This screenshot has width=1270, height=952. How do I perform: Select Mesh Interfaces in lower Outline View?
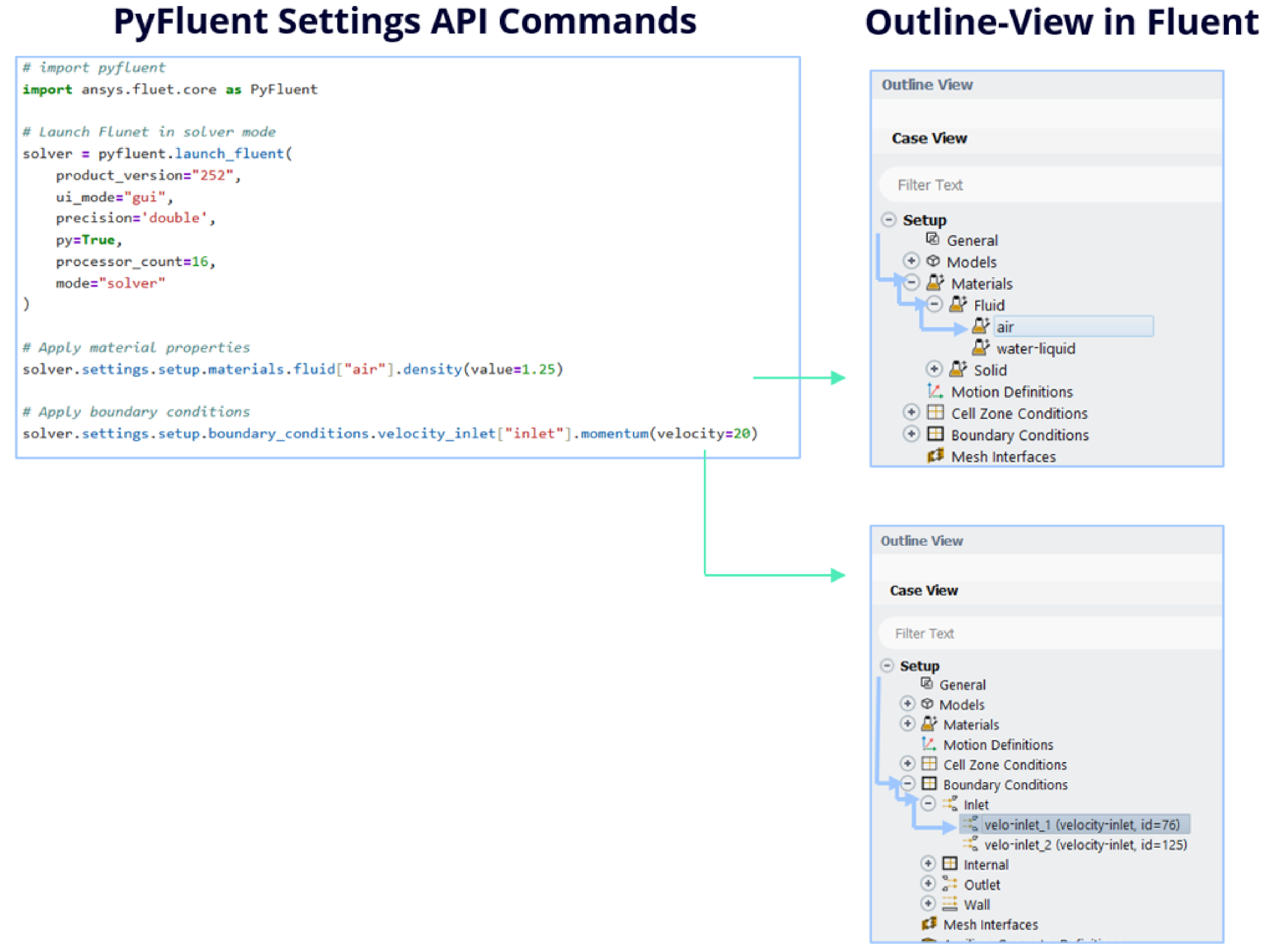coord(990,925)
